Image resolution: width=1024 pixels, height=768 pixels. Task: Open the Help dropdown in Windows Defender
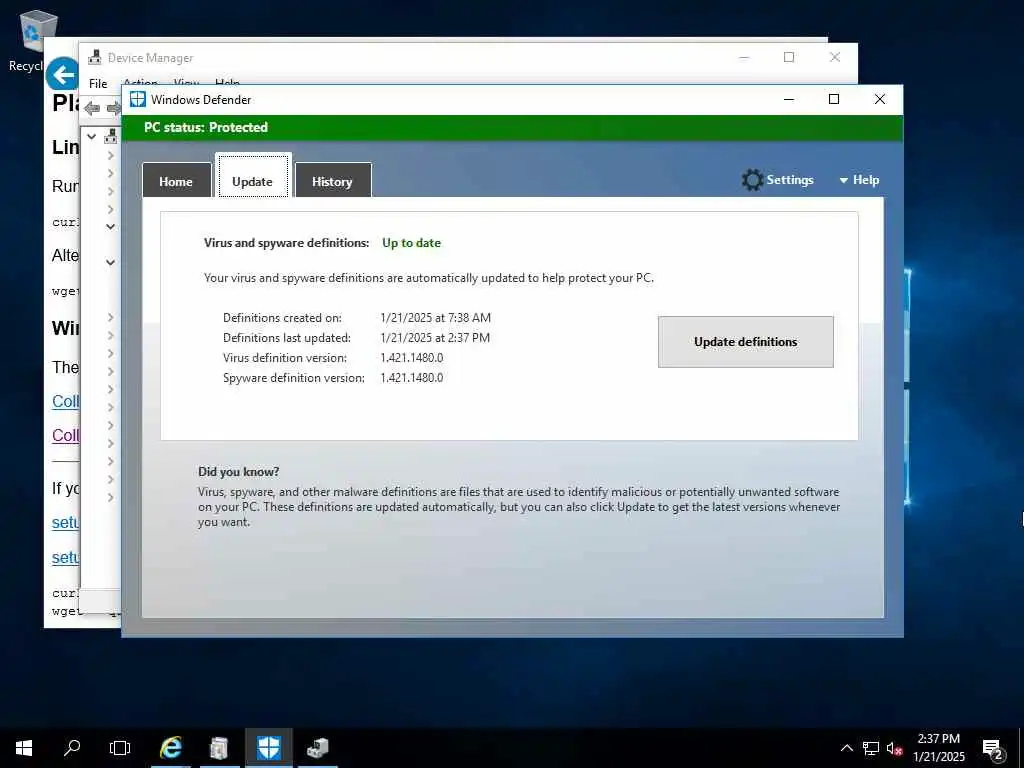(x=859, y=180)
